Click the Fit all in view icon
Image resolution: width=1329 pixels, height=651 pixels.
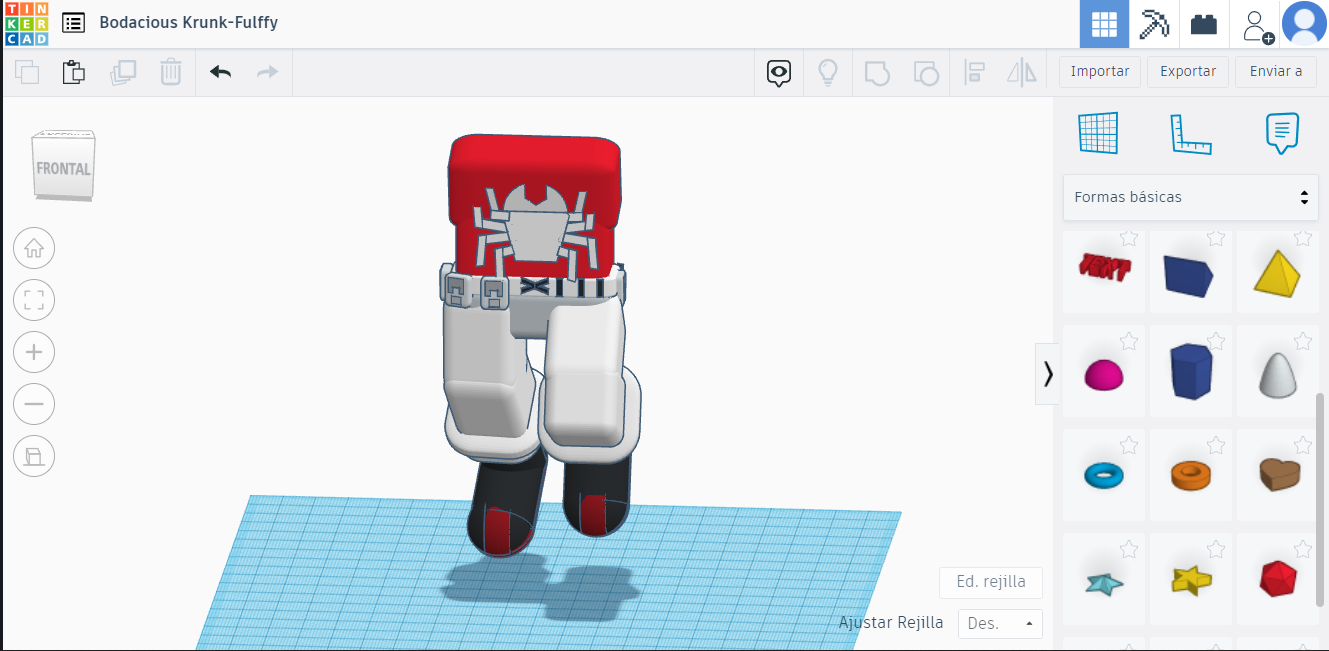point(34,300)
